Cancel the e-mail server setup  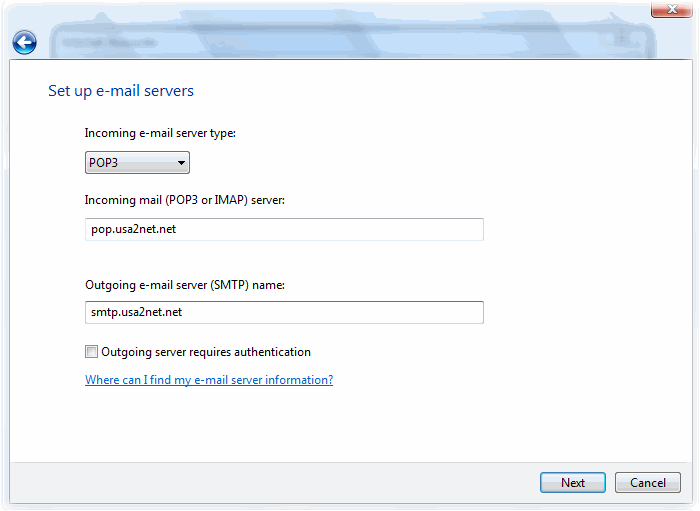tap(648, 482)
